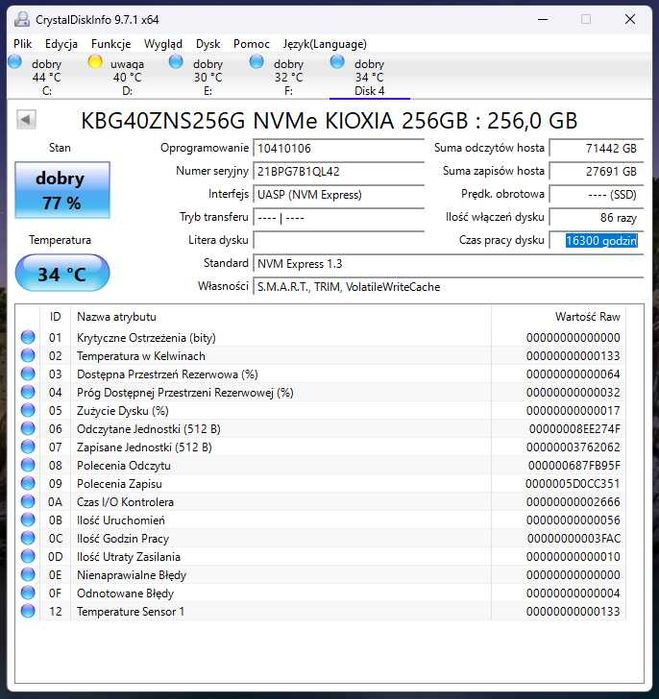
Task: Select the yellow caution orb for drive D:
Action: click(95, 62)
